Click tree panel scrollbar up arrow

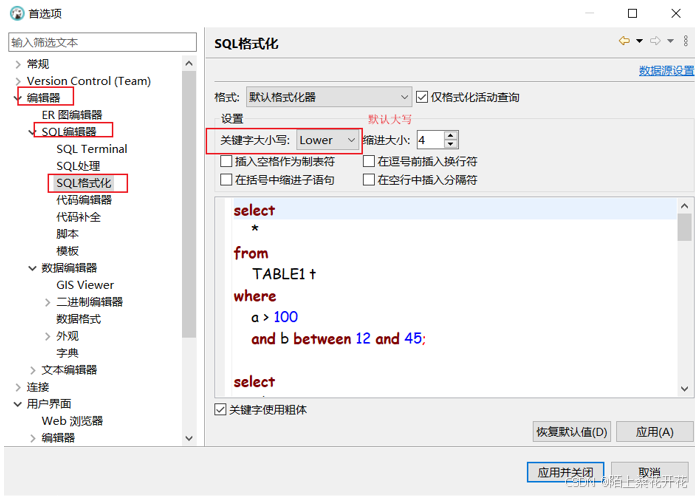[x=189, y=63]
